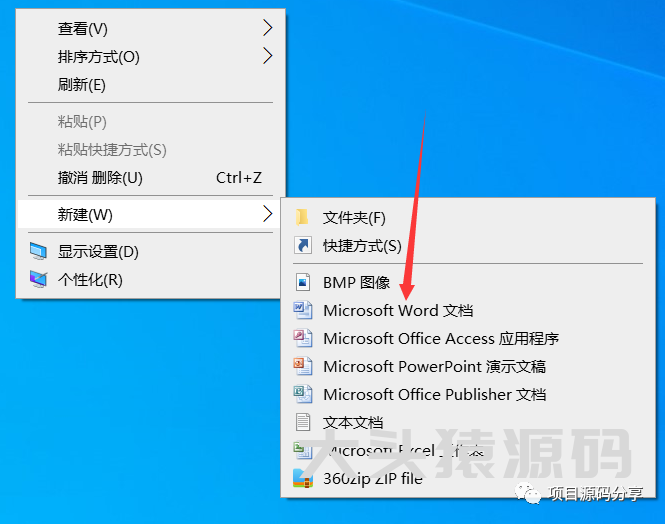
Task: Click the 个性化 personalization icon
Action: (38, 279)
